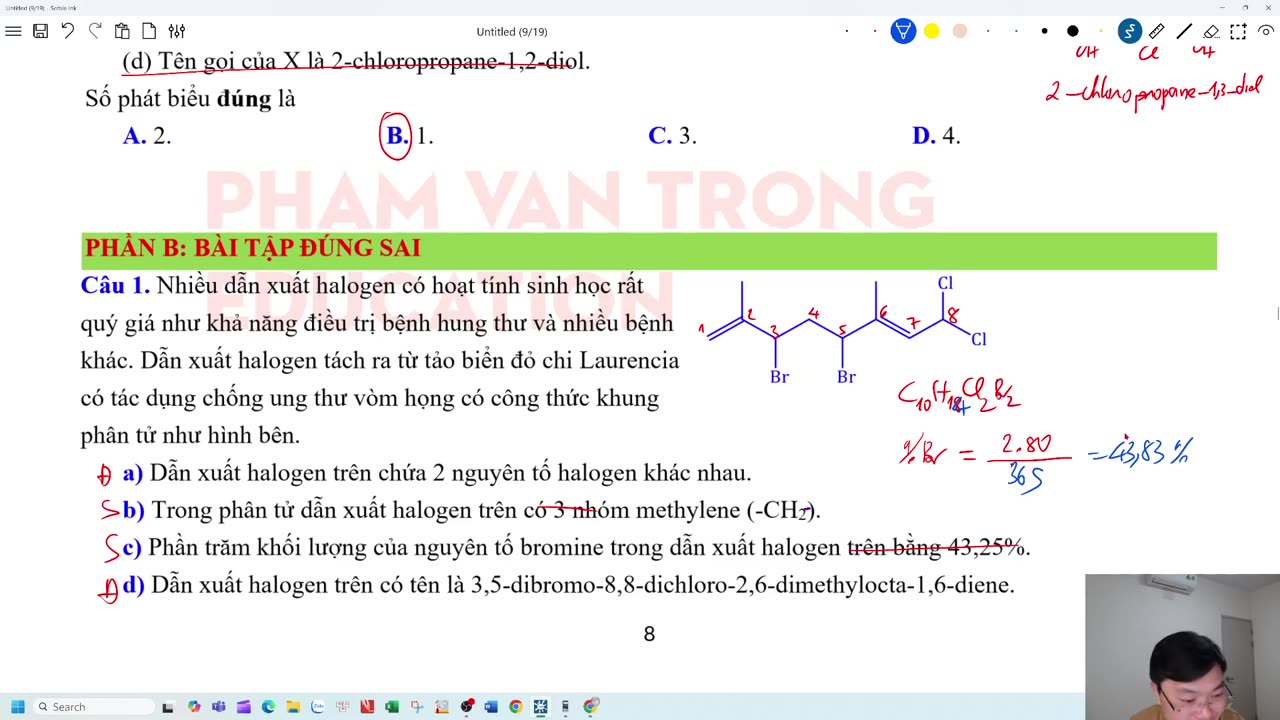Click answer option D. 4.
1280x720 pixels.
coord(936,136)
